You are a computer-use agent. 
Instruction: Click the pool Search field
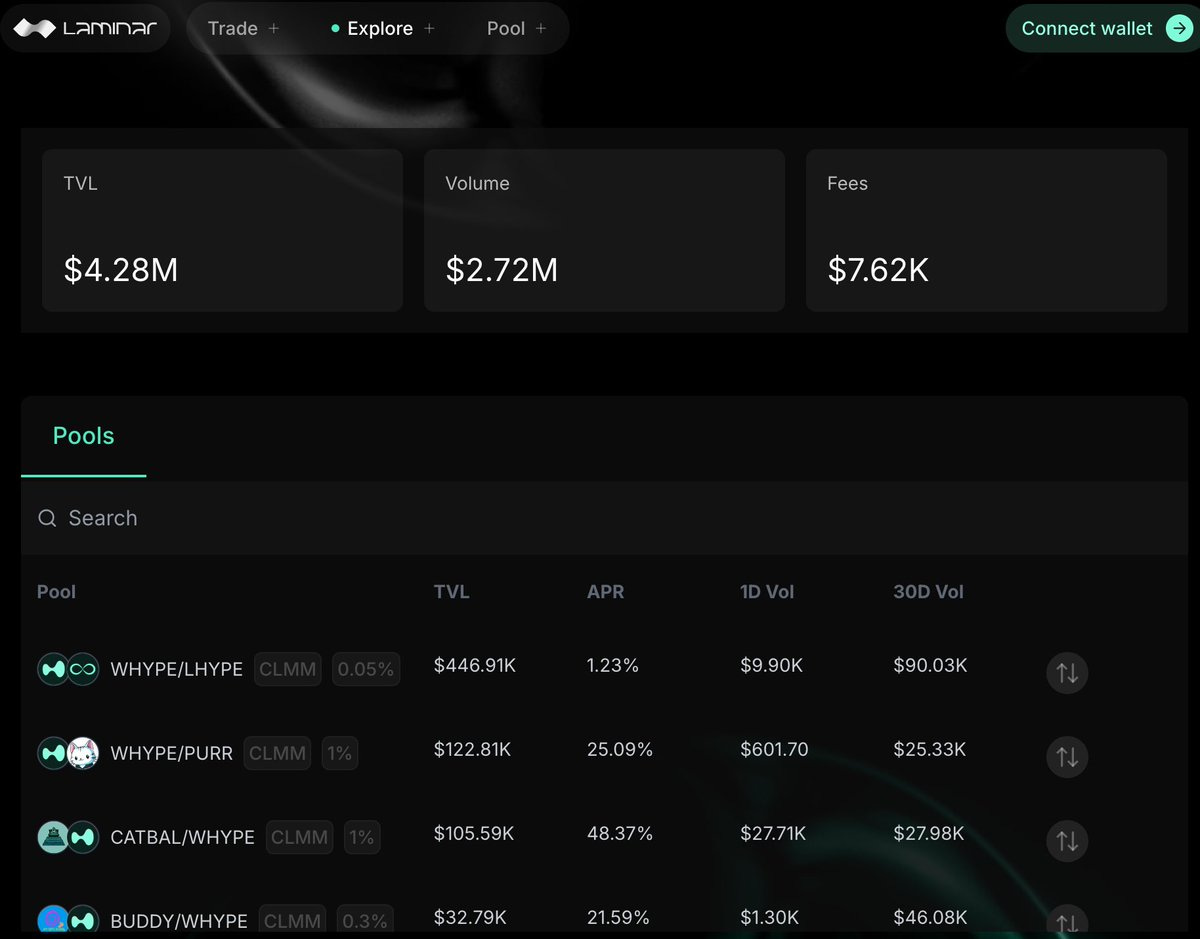pos(604,518)
